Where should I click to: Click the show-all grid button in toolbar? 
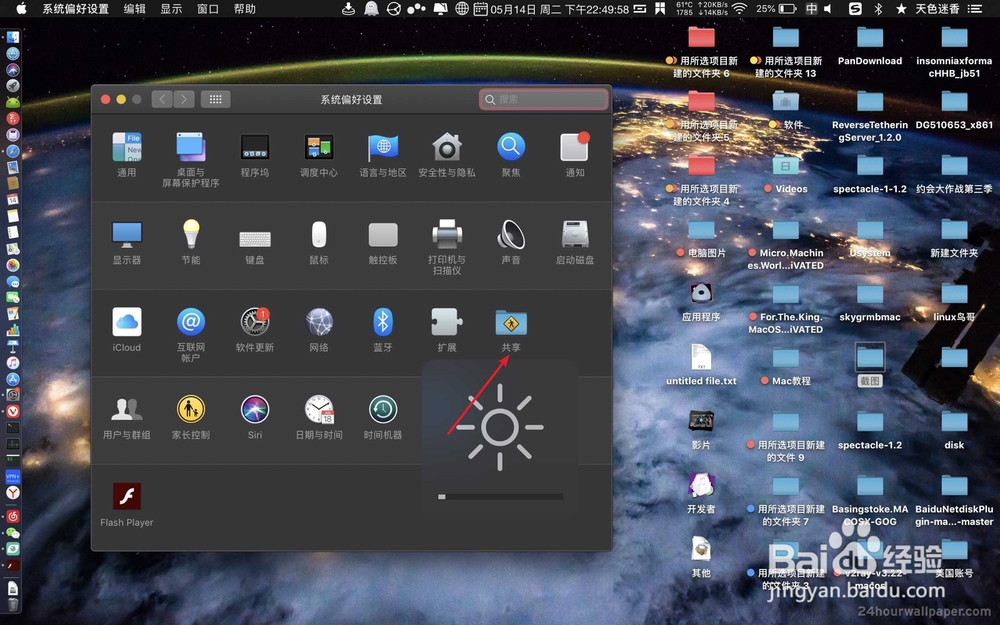(x=215, y=99)
